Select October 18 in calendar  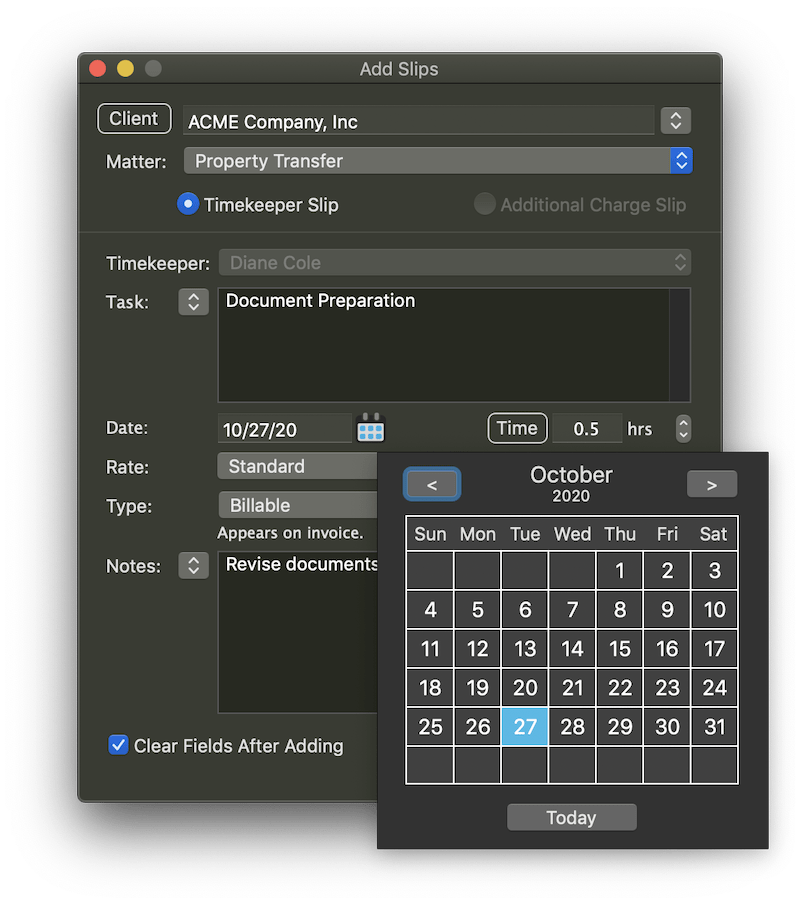tap(430, 687)
